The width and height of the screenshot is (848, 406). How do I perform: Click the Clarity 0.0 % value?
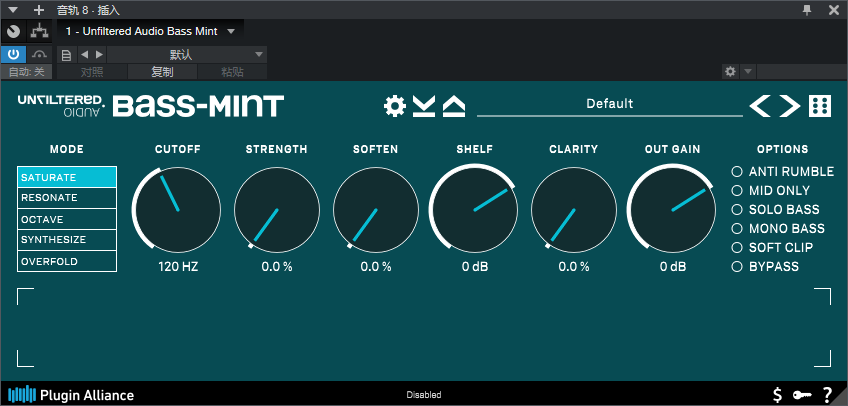tap(574, 267)
